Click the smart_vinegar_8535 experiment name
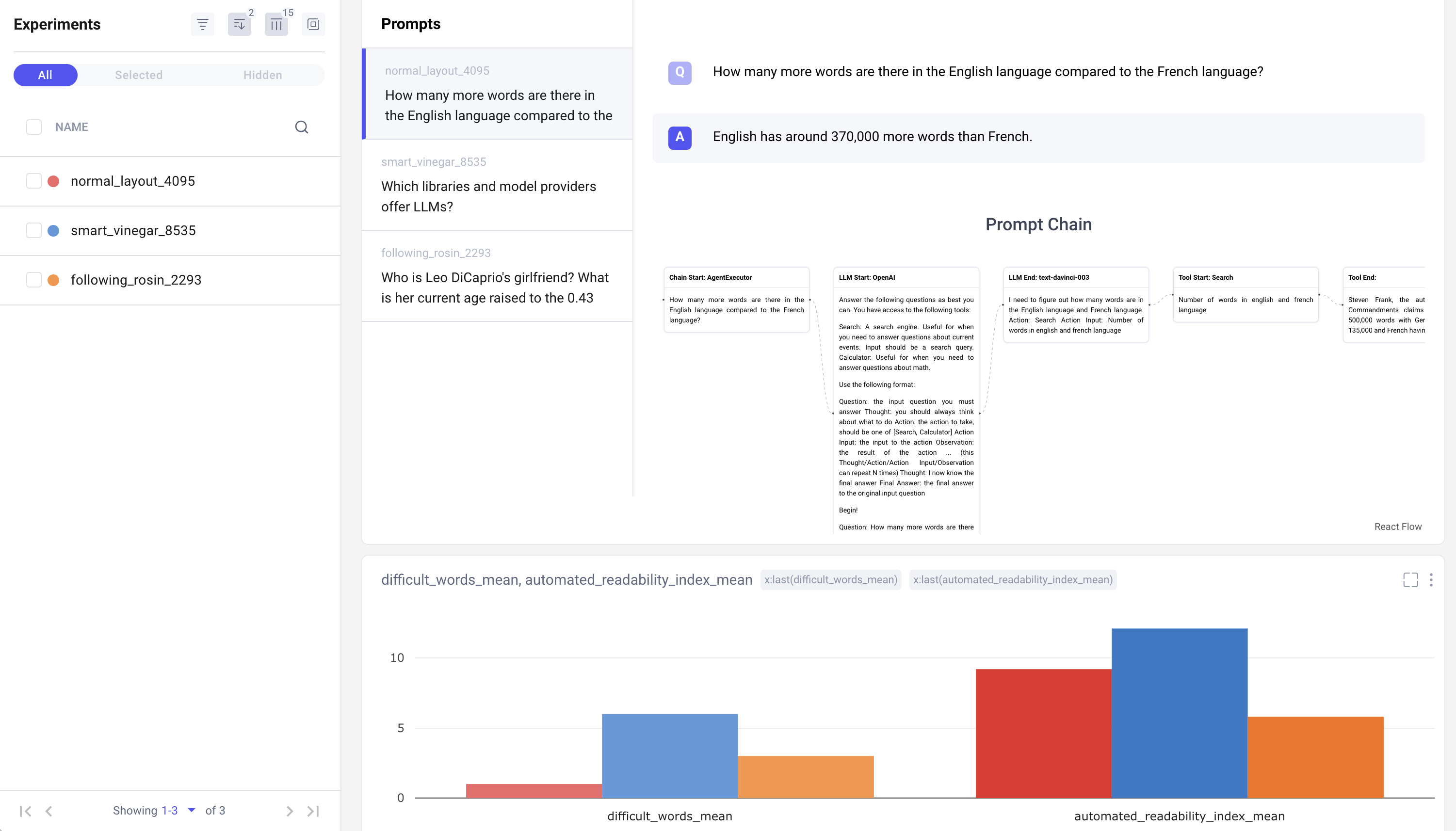 (x=133, y=231)
